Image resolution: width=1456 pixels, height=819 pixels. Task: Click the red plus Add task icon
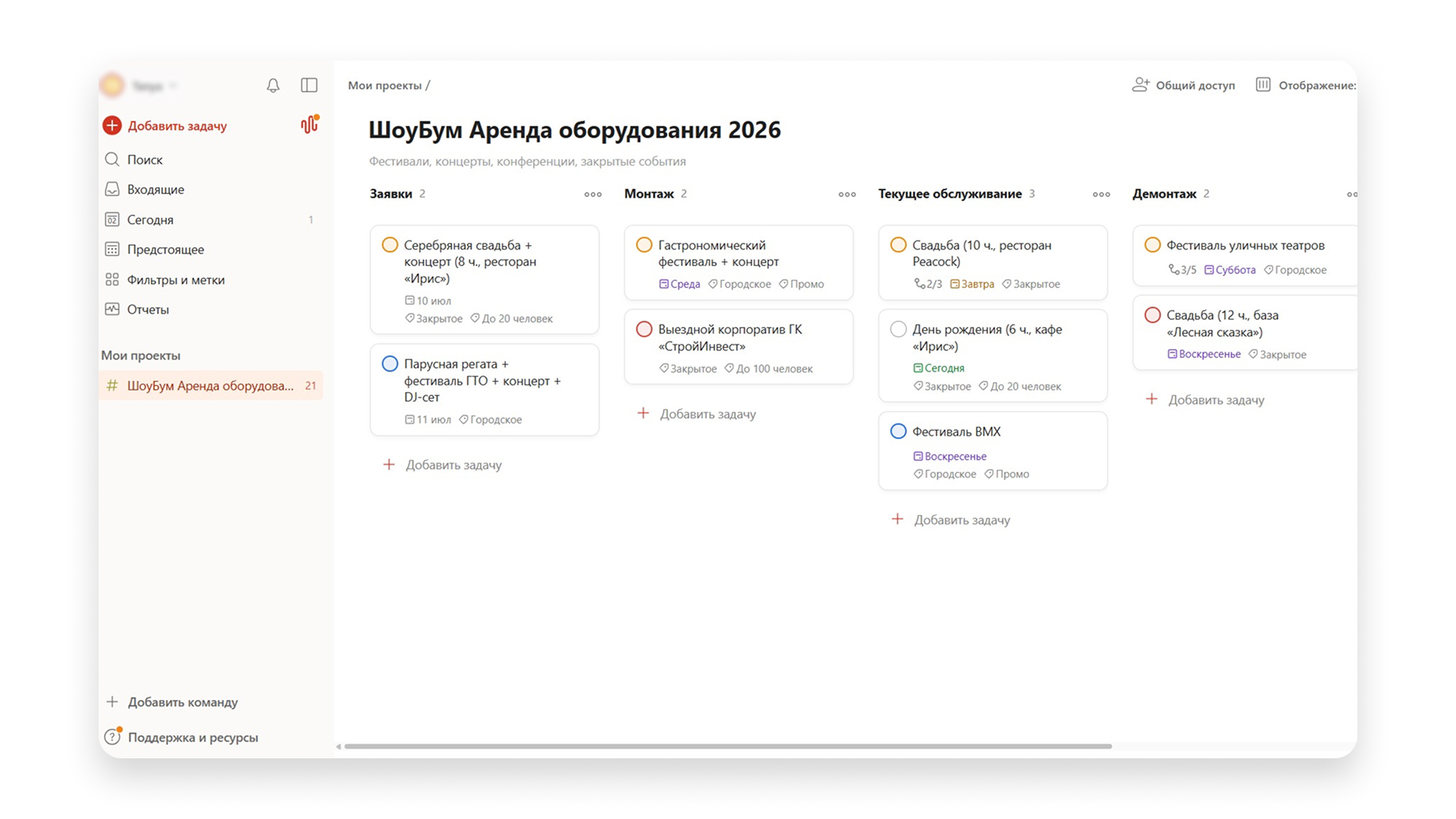[x=112, y=126]
